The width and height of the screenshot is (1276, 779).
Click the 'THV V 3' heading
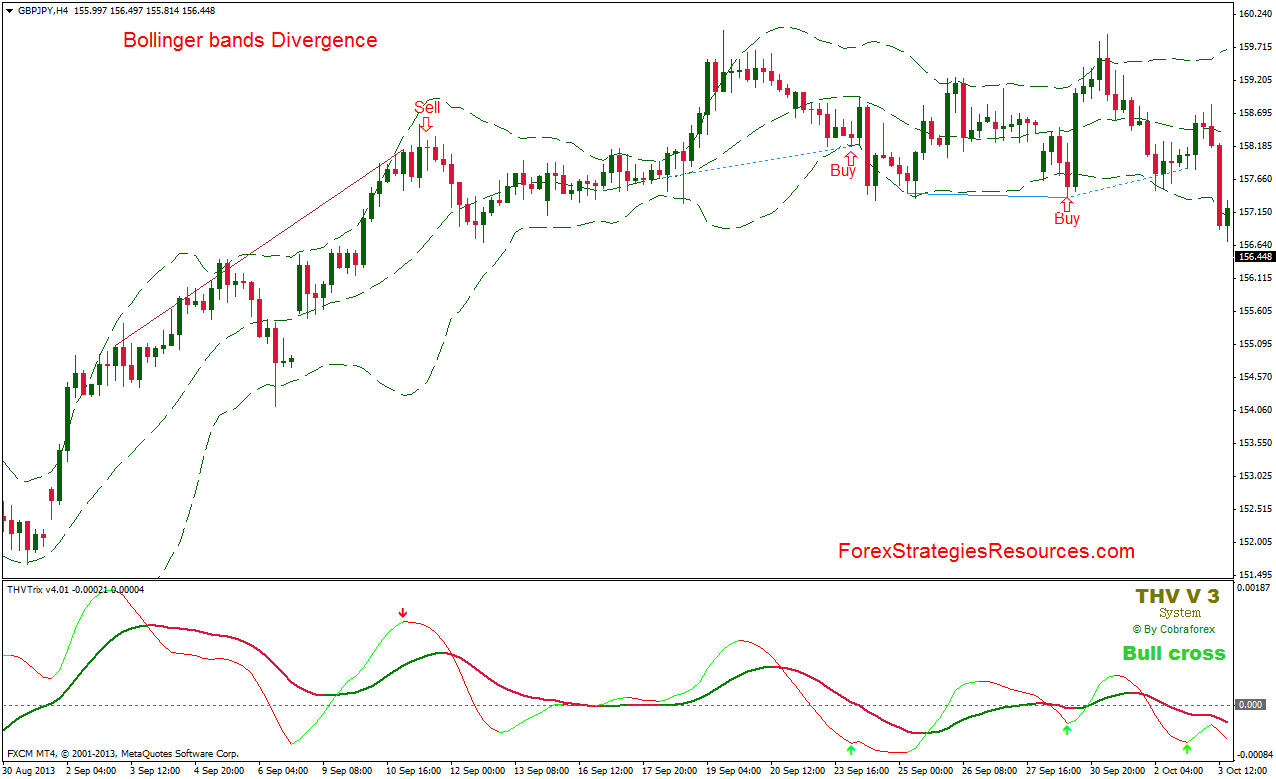(1177, 596)
